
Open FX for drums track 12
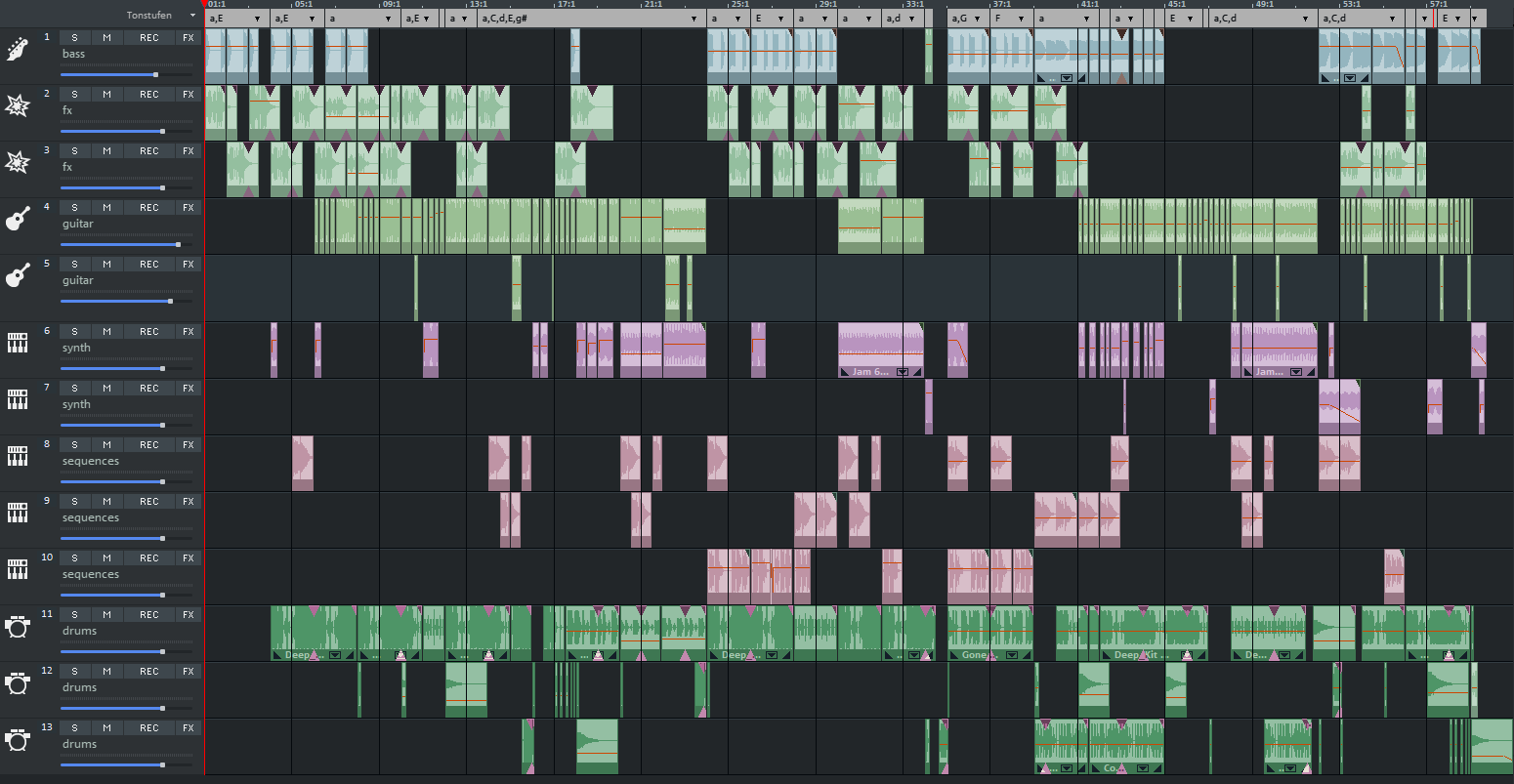click(x=189, y=672)
